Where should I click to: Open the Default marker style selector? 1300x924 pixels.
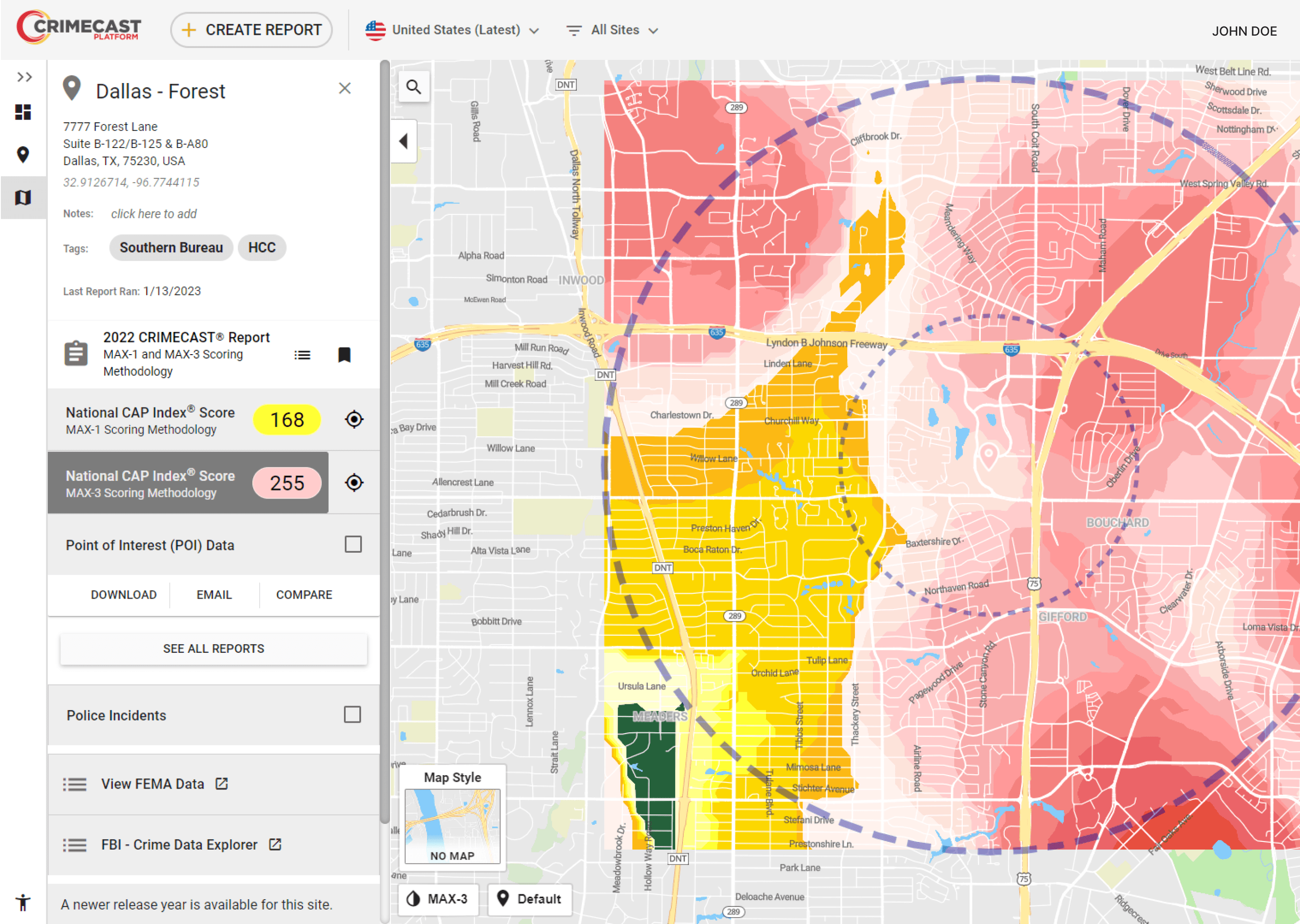pyautogui.click(x=530, y=899)
